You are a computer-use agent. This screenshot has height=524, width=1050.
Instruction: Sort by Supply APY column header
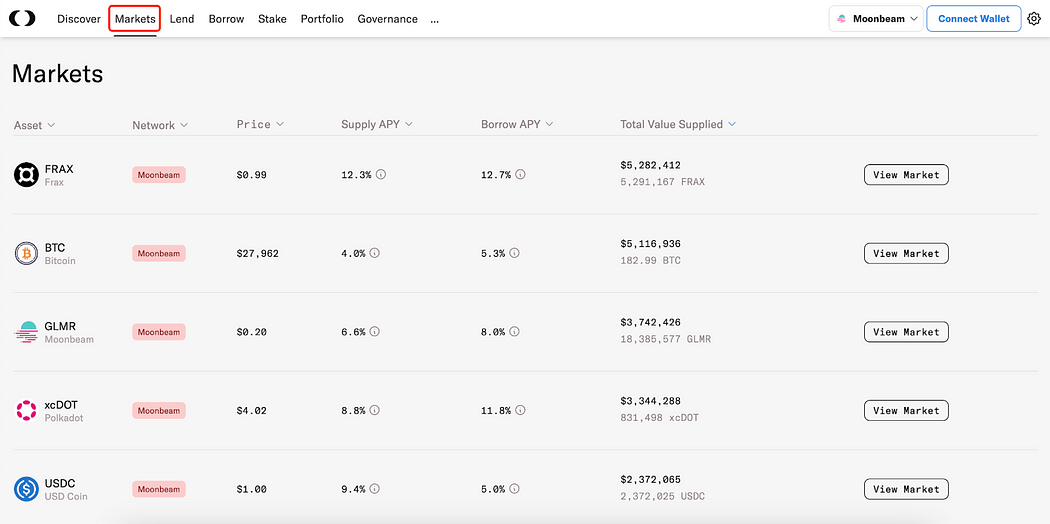pyautogui.click(x=377, y=124)
